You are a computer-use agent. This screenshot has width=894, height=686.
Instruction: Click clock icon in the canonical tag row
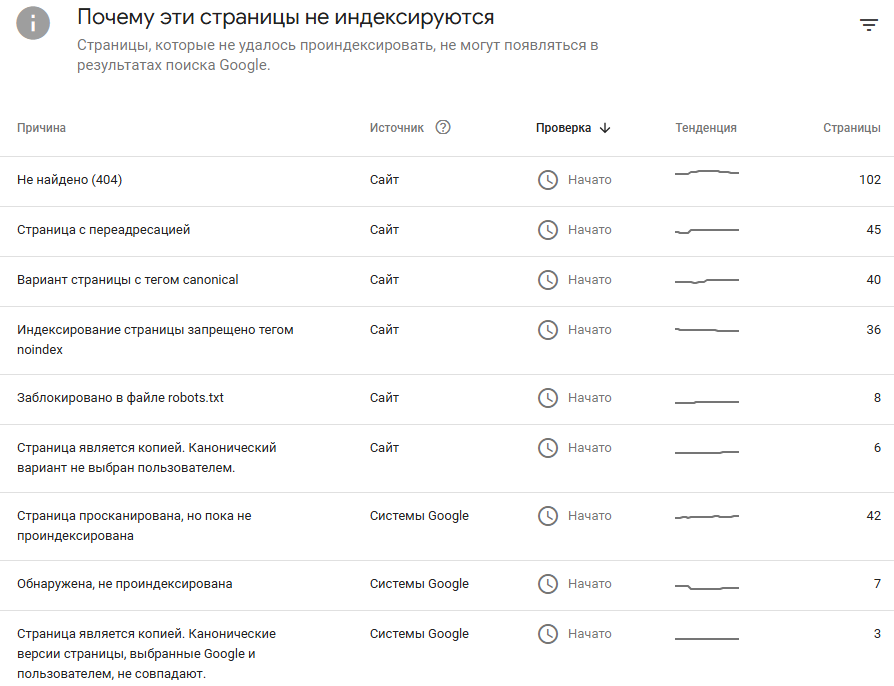click(548, 280)
